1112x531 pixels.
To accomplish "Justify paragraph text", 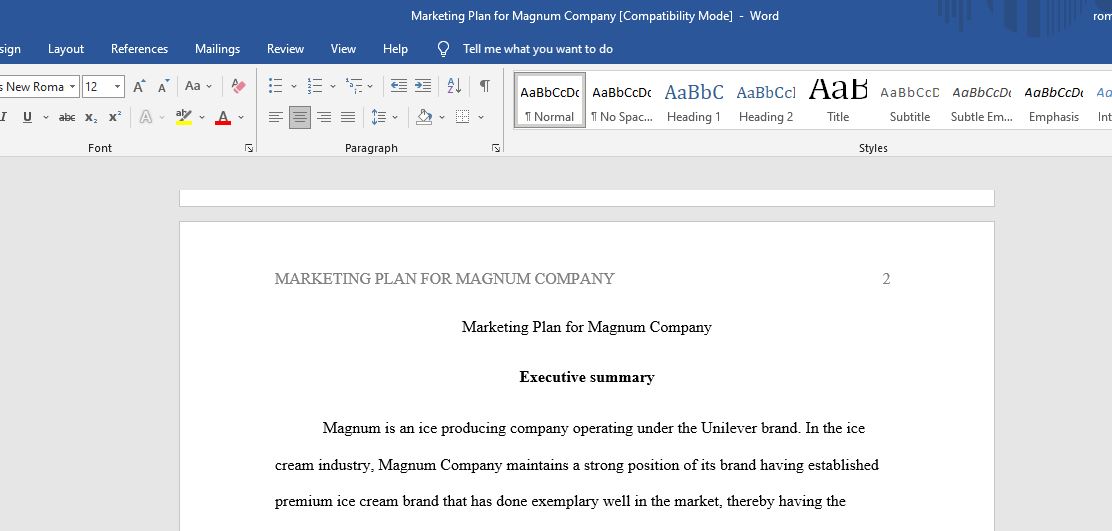I will pyautogui.click(x=348, y=117).
